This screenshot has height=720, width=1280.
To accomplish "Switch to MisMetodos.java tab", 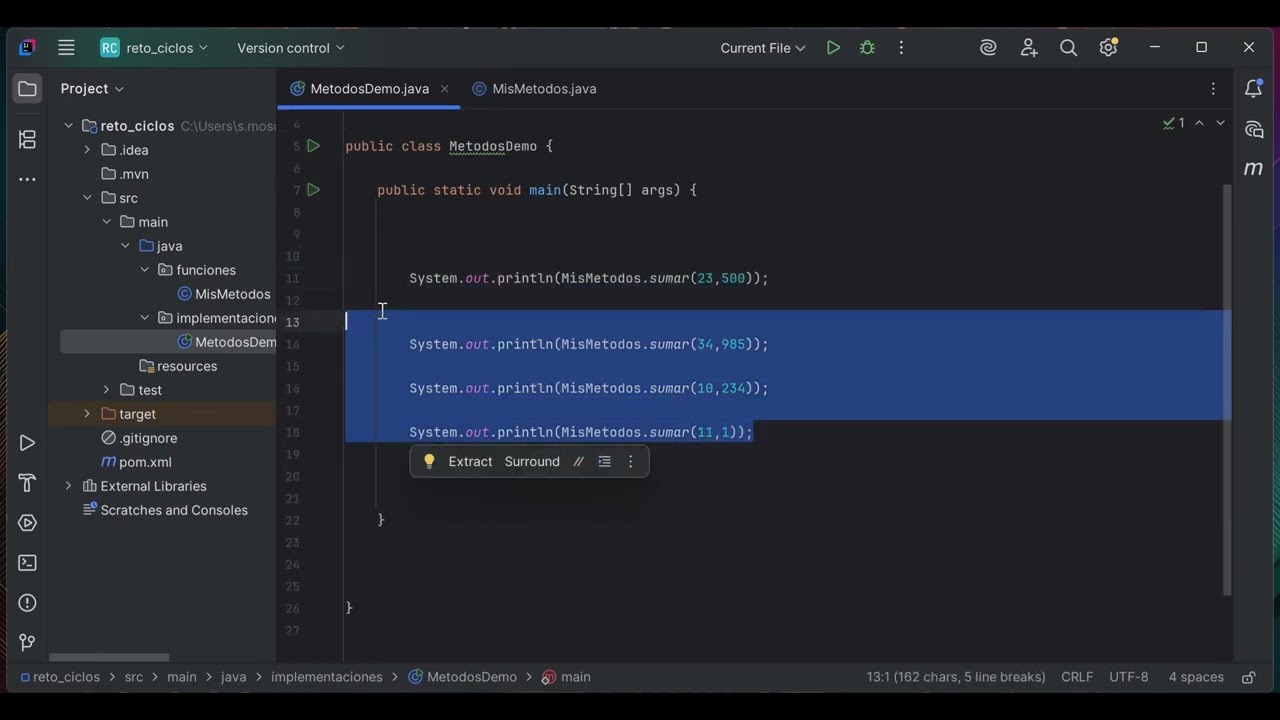I will (x=534, y=89).
